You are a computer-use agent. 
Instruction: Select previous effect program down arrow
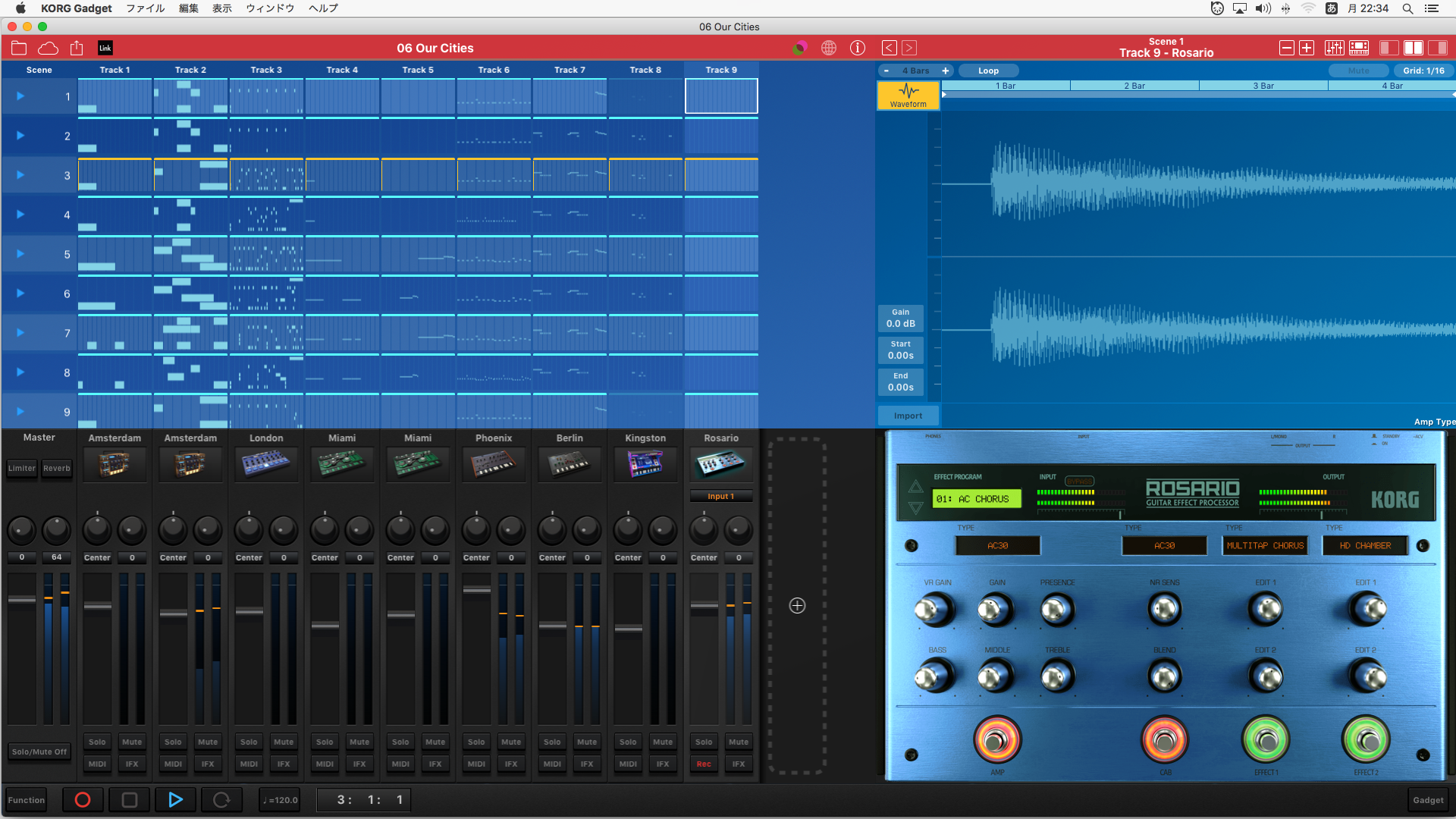[x=915, y=508]
